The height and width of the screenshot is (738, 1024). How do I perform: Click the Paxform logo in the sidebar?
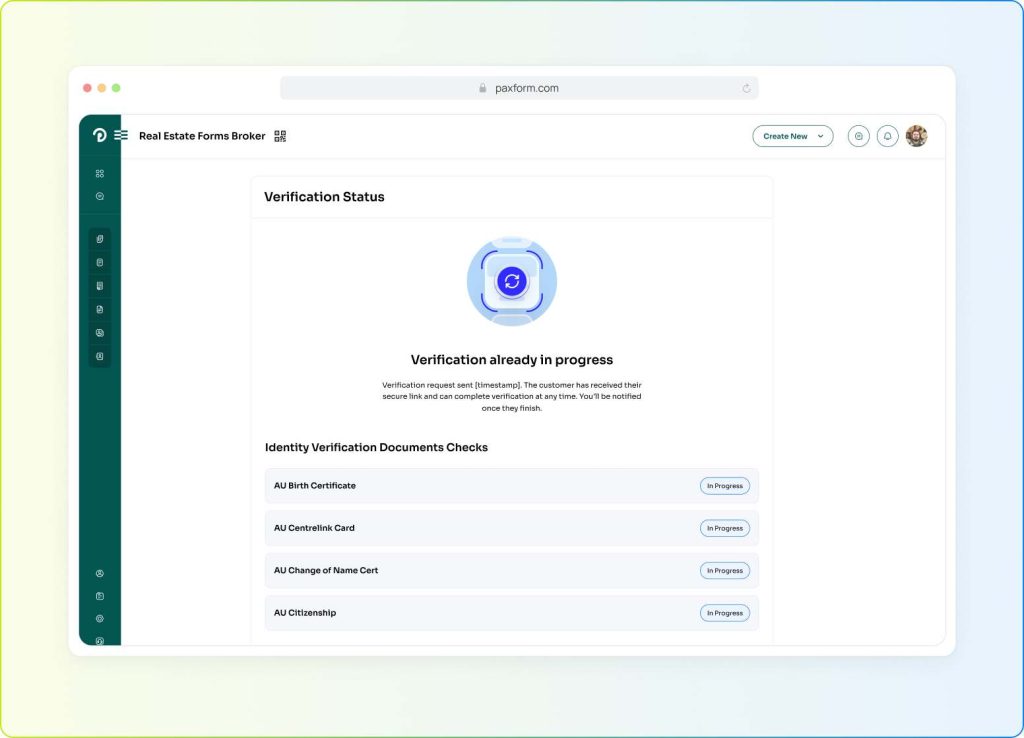tap(99, 135)
